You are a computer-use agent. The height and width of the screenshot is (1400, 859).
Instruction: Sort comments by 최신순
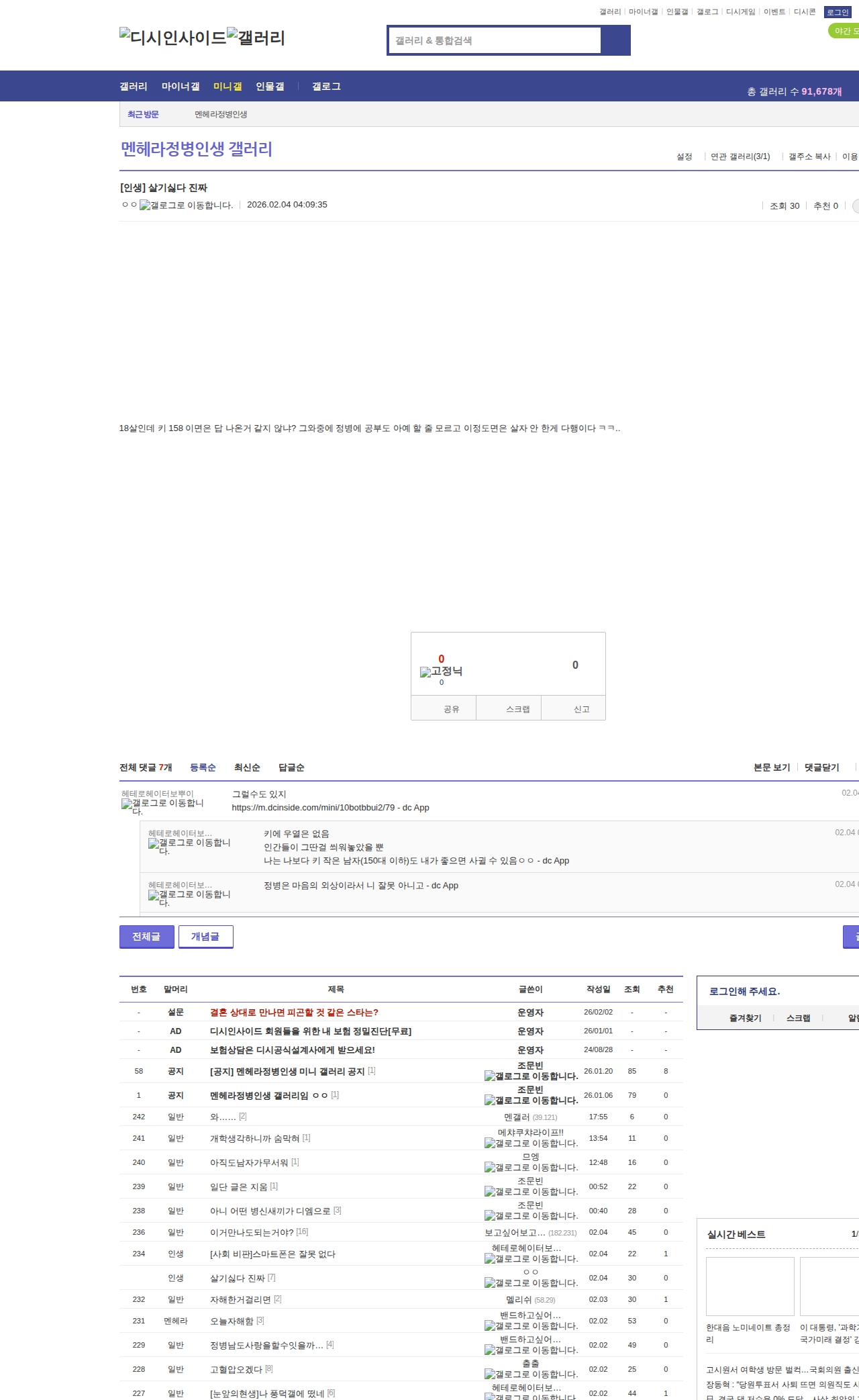247,767
